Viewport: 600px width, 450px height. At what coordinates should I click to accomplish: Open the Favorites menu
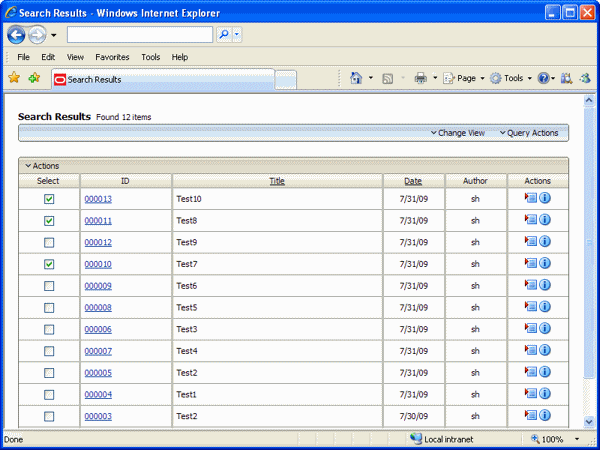coord(112,57)
